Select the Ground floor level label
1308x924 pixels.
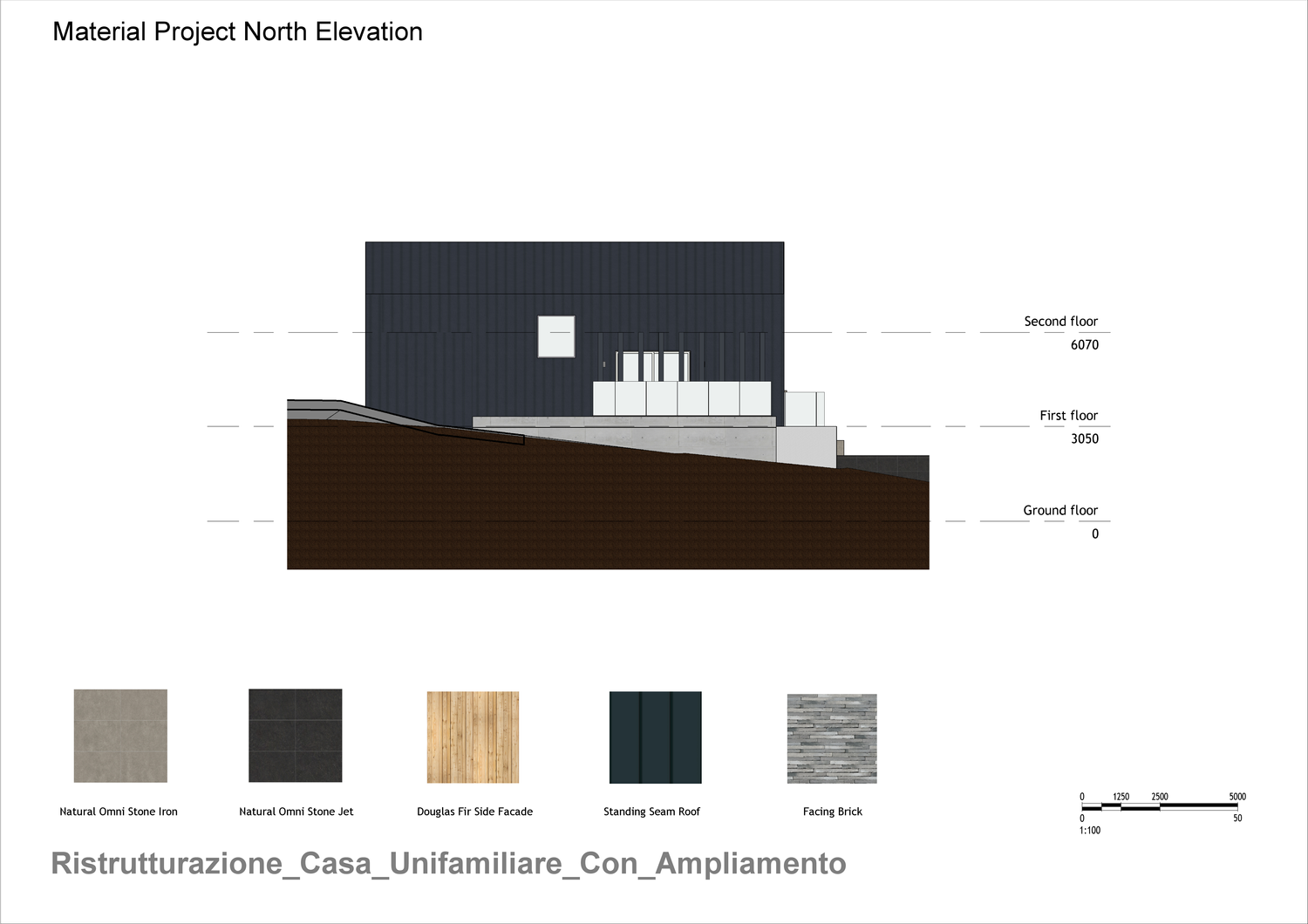point(1060,511)
